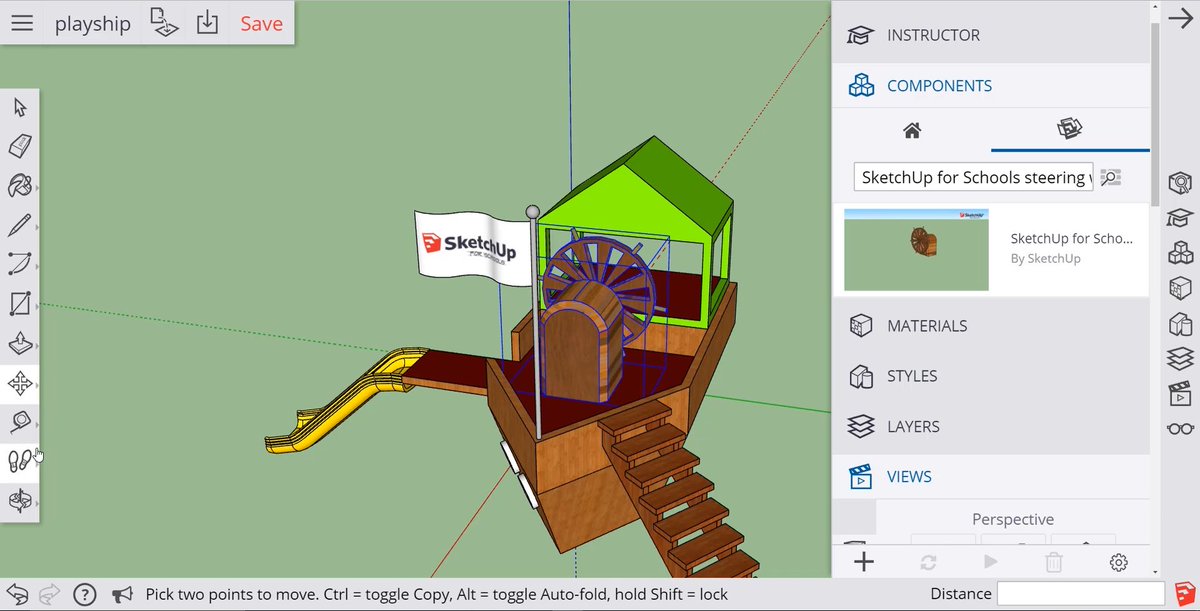This screenshot has width=1200, height=611.
Task: Open Components from right sidebar icon
Action: (x=1181, y=253)
